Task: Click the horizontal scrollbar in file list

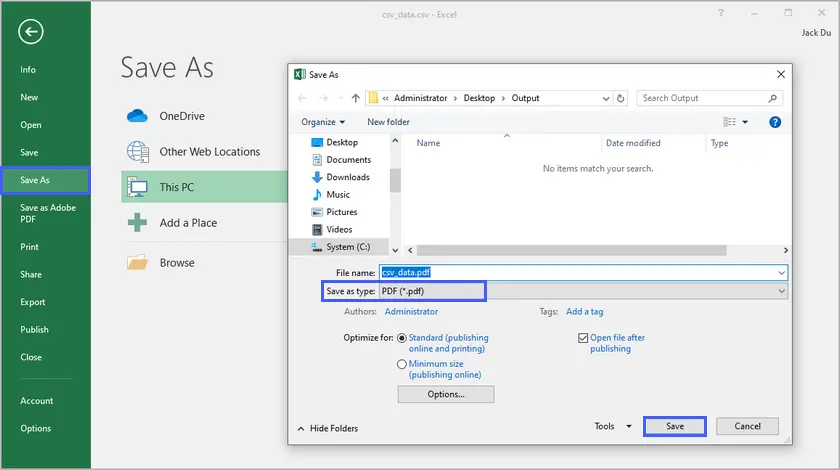Action: coord(571,250)
